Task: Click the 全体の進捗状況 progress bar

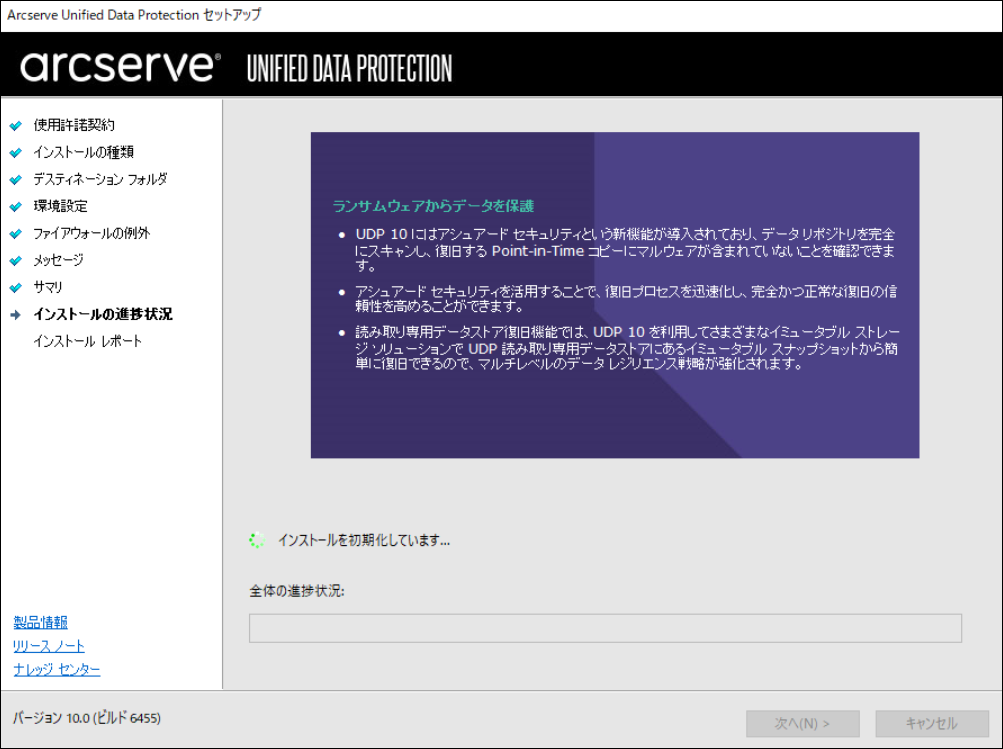Action: [605, 628]
